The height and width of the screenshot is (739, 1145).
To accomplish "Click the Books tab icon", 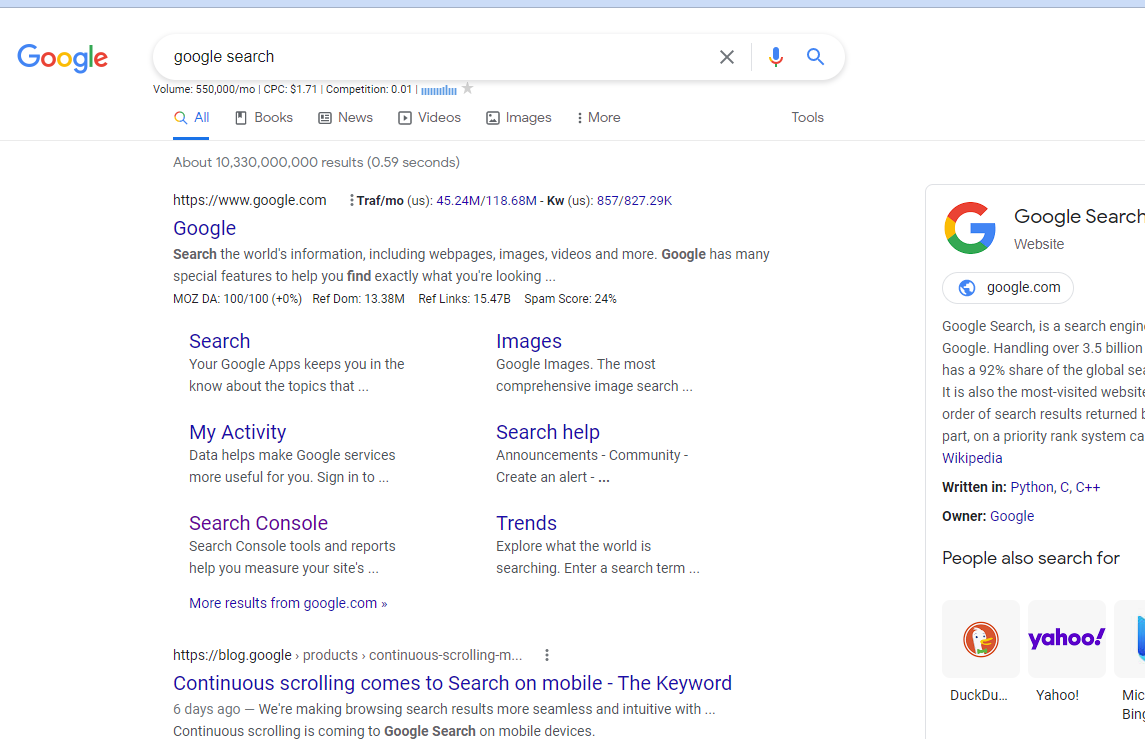I will (239, 117).
